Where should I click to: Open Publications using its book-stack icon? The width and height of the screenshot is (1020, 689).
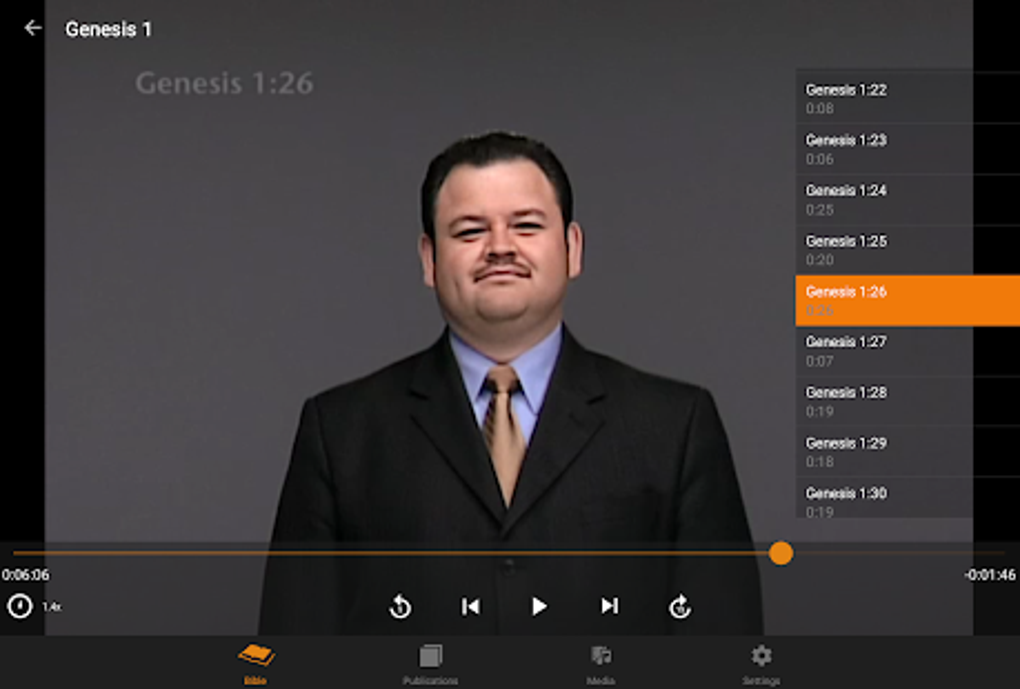(430, 657)
